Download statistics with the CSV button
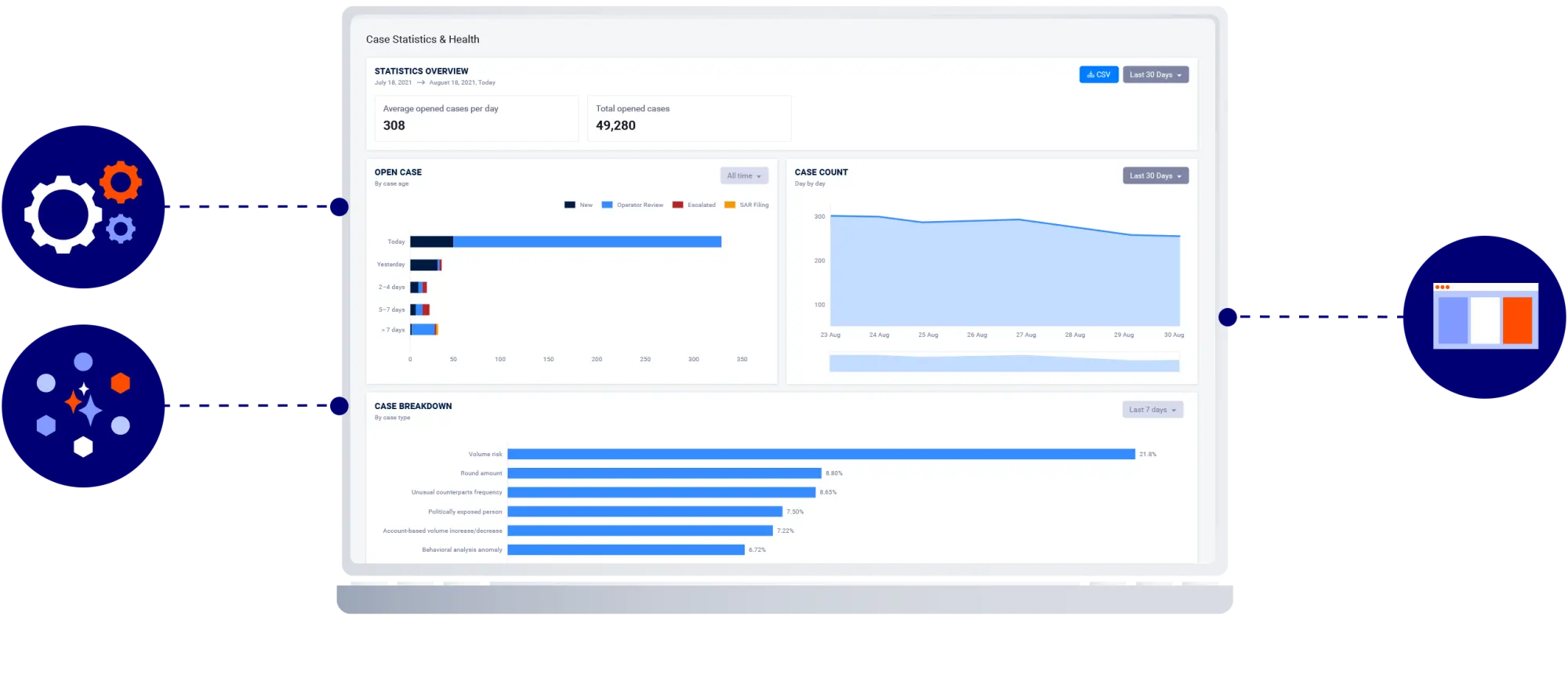This screenshot has width=1568, height=692. click(1098, 74)
